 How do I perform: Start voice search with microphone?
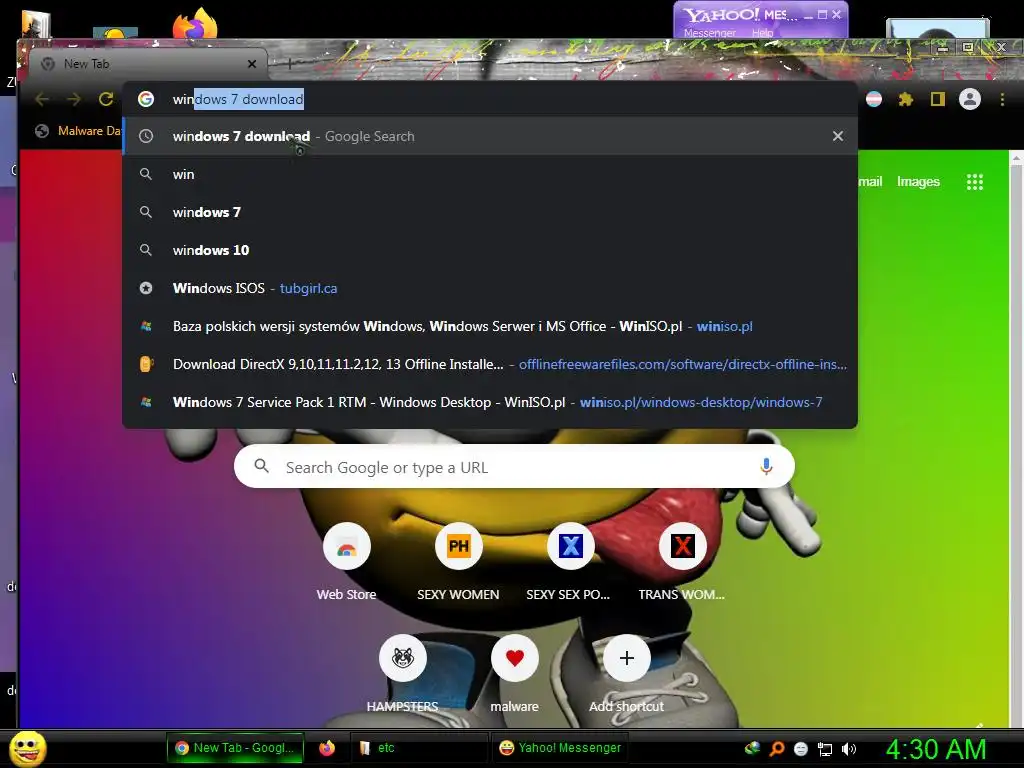tap(766, 466)
